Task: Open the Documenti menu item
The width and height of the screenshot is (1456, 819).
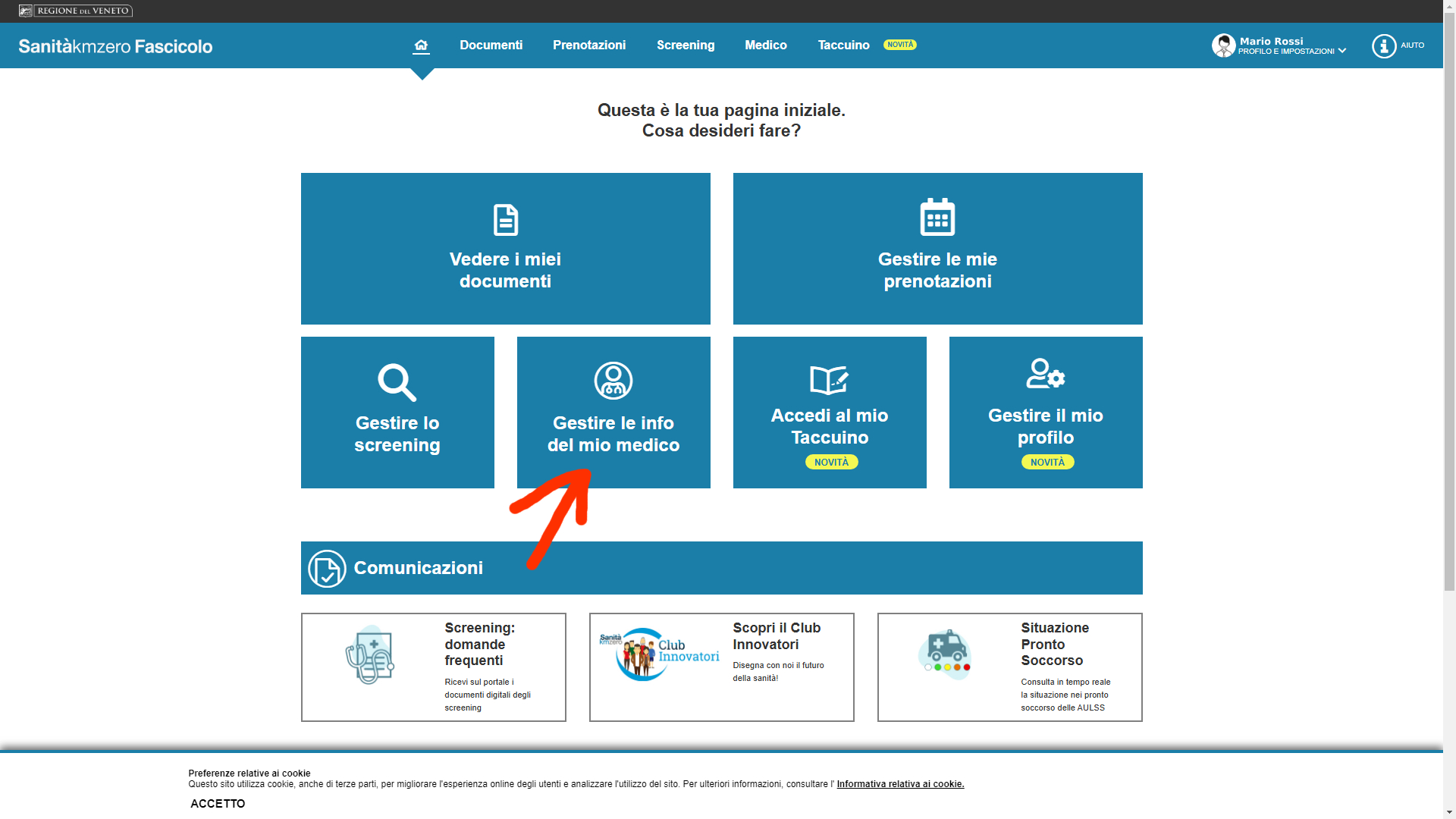Action: click(x=491, y=45)
